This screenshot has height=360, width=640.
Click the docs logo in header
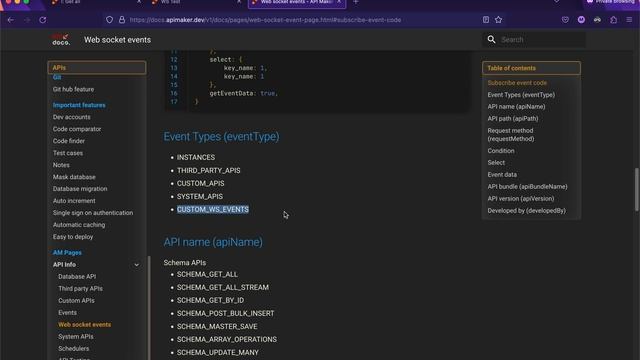pyautogui.click(x=61, y=40)
